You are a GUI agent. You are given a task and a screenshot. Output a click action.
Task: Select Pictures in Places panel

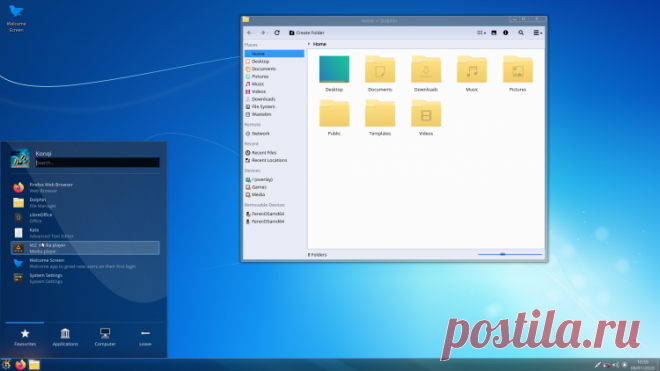tap(274, 76)
